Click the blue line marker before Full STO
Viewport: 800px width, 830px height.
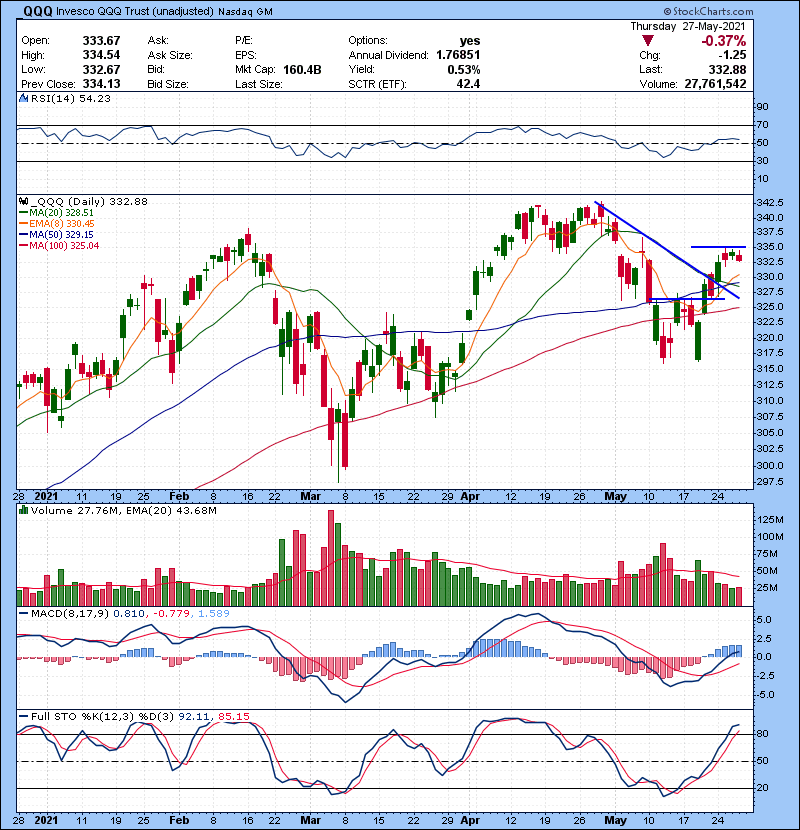click(x=23, y=716)
